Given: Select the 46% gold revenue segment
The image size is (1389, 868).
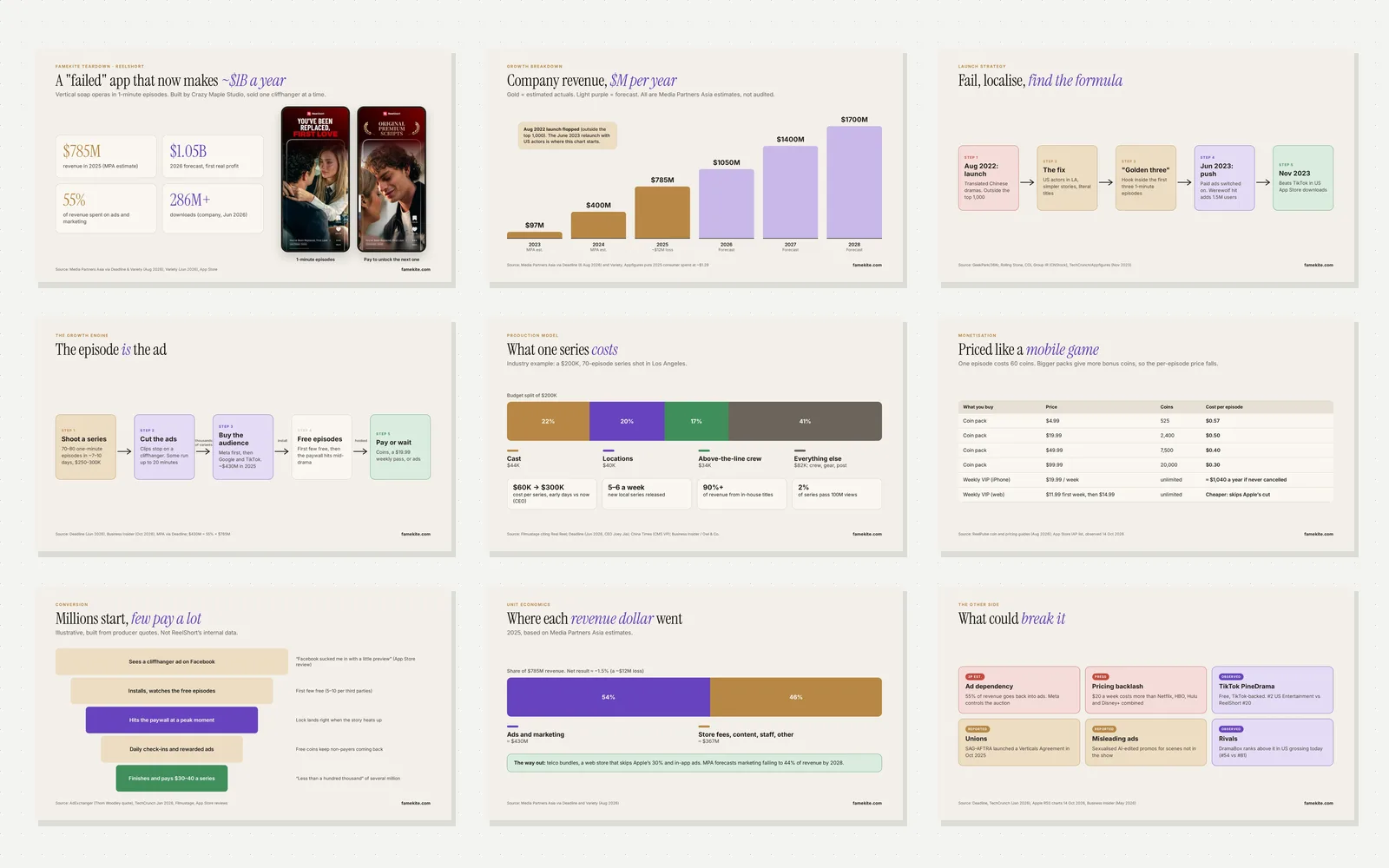Looking at the screenshot, I should click(796, 697).
